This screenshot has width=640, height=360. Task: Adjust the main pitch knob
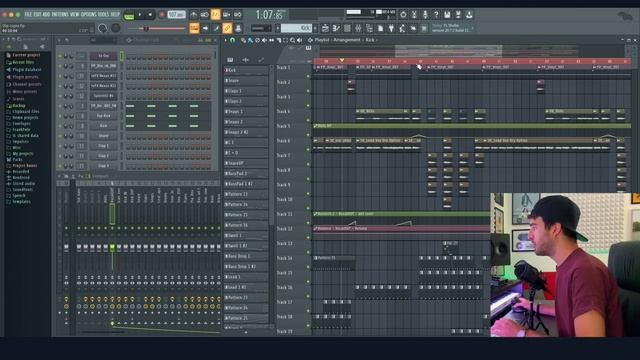(116, 28)
